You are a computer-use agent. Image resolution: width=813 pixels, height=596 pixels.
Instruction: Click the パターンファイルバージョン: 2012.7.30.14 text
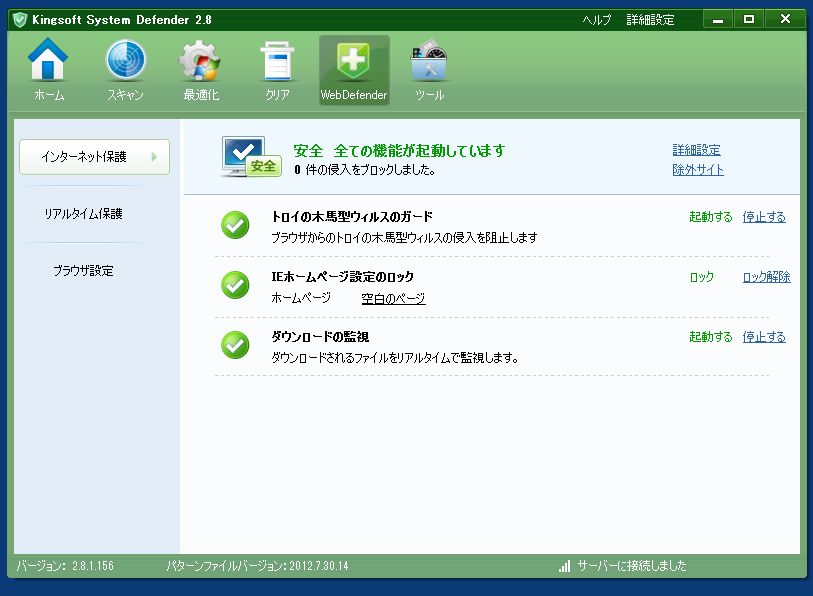257,566
